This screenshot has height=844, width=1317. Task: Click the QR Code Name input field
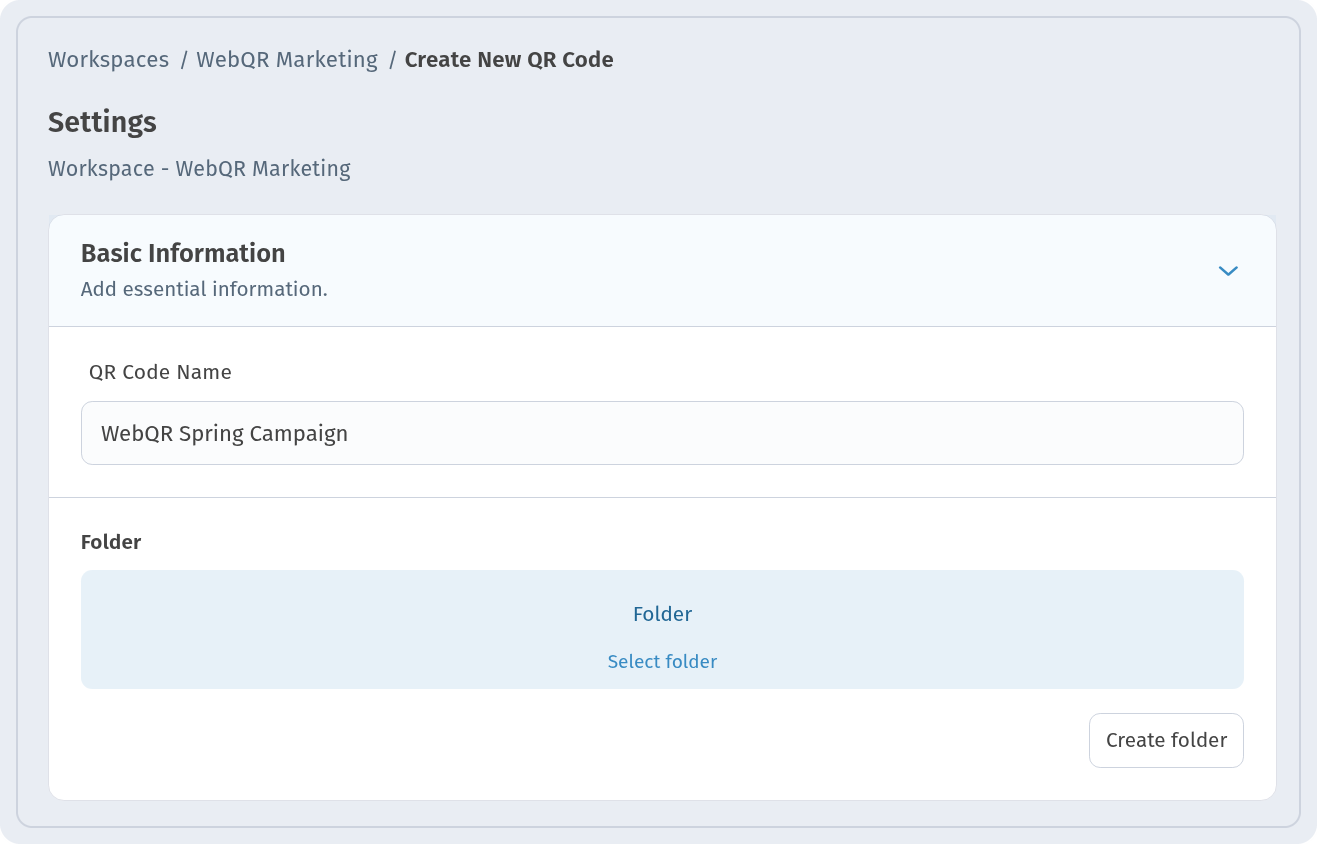(x=662, y=433)
